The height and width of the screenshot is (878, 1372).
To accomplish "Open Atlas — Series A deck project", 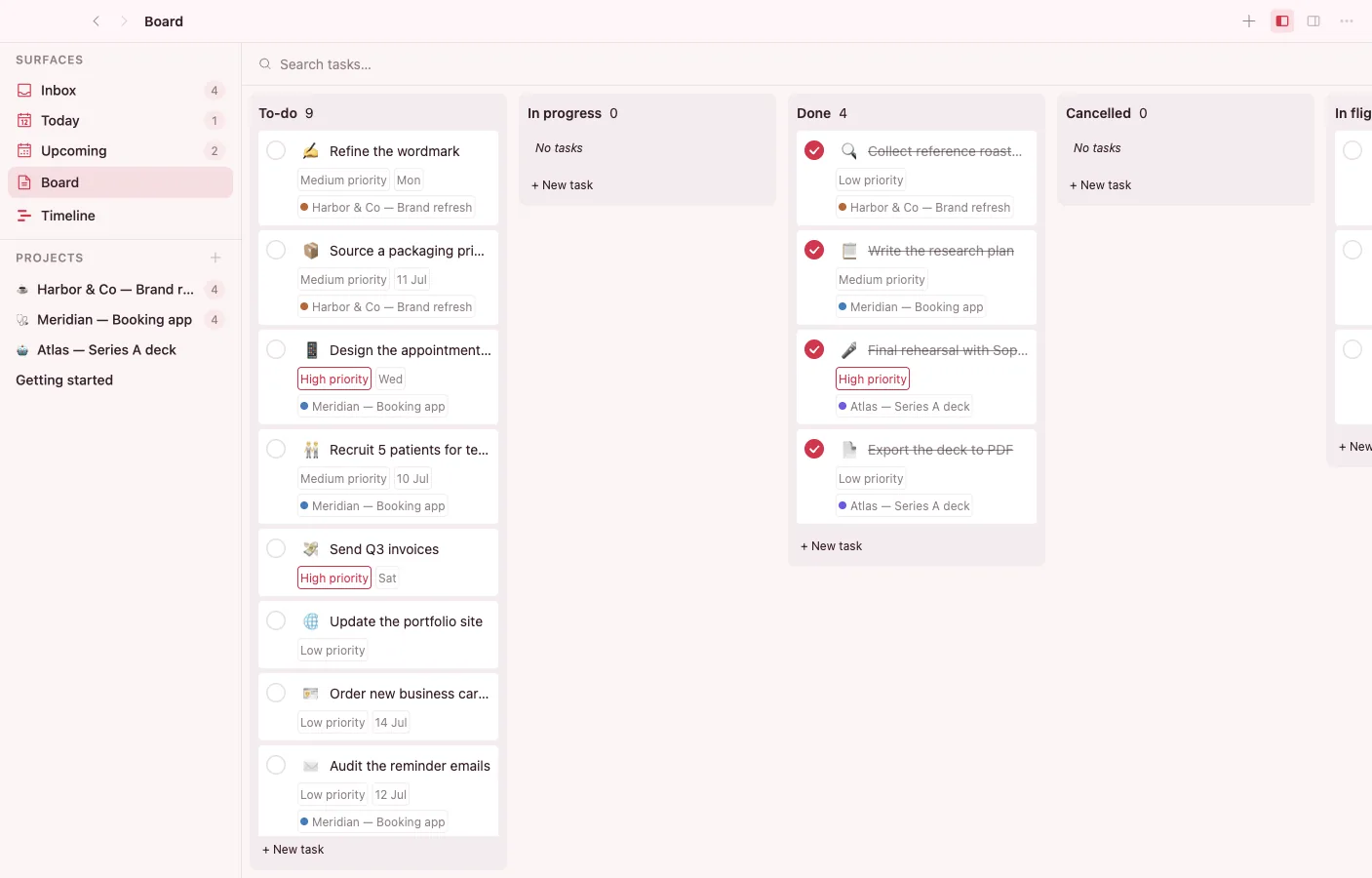I will click(x=120, y=350).
